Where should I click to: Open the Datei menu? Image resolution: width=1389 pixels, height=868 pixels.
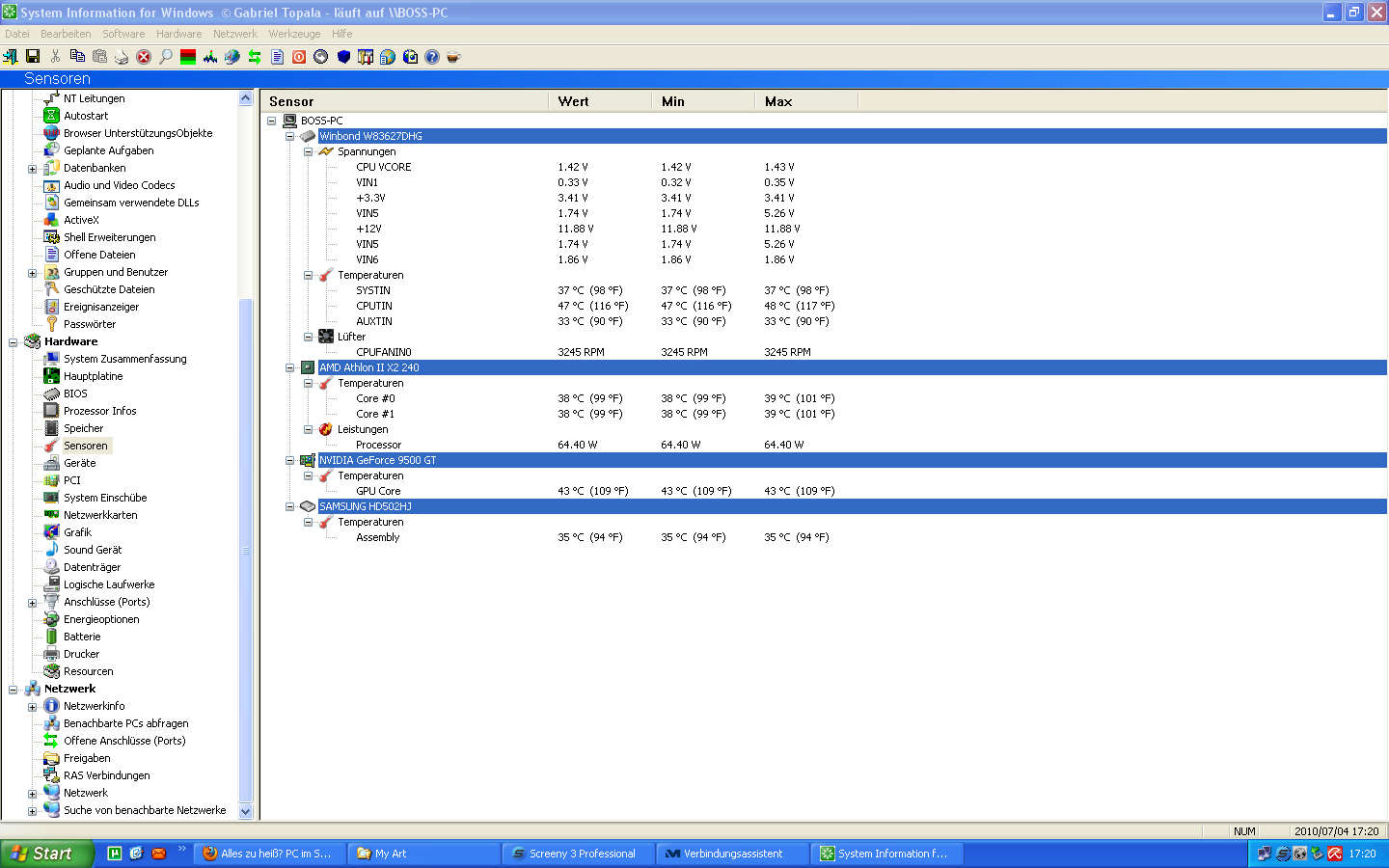tap(17, 34)
